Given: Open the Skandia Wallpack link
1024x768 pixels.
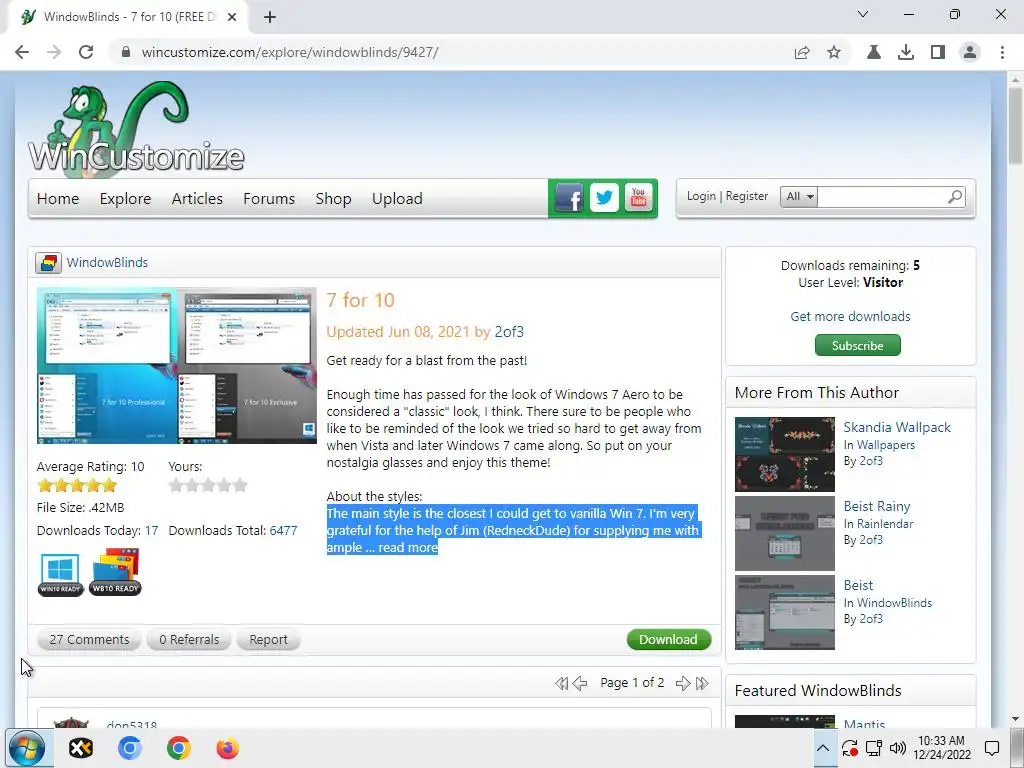Looking at the screenshot, I should tap(897, 427).
